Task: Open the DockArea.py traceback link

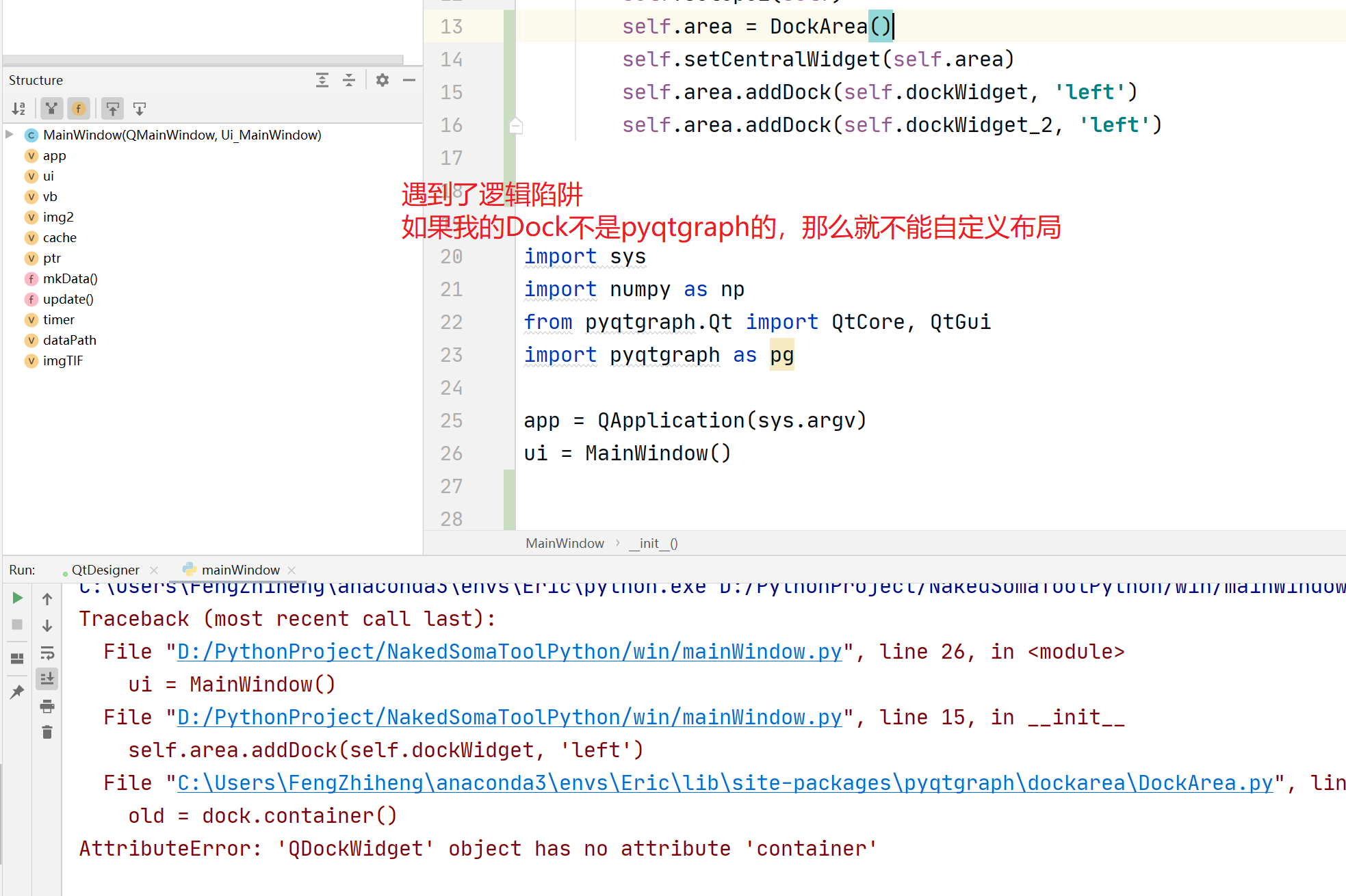Action: (x=725, y=782)
